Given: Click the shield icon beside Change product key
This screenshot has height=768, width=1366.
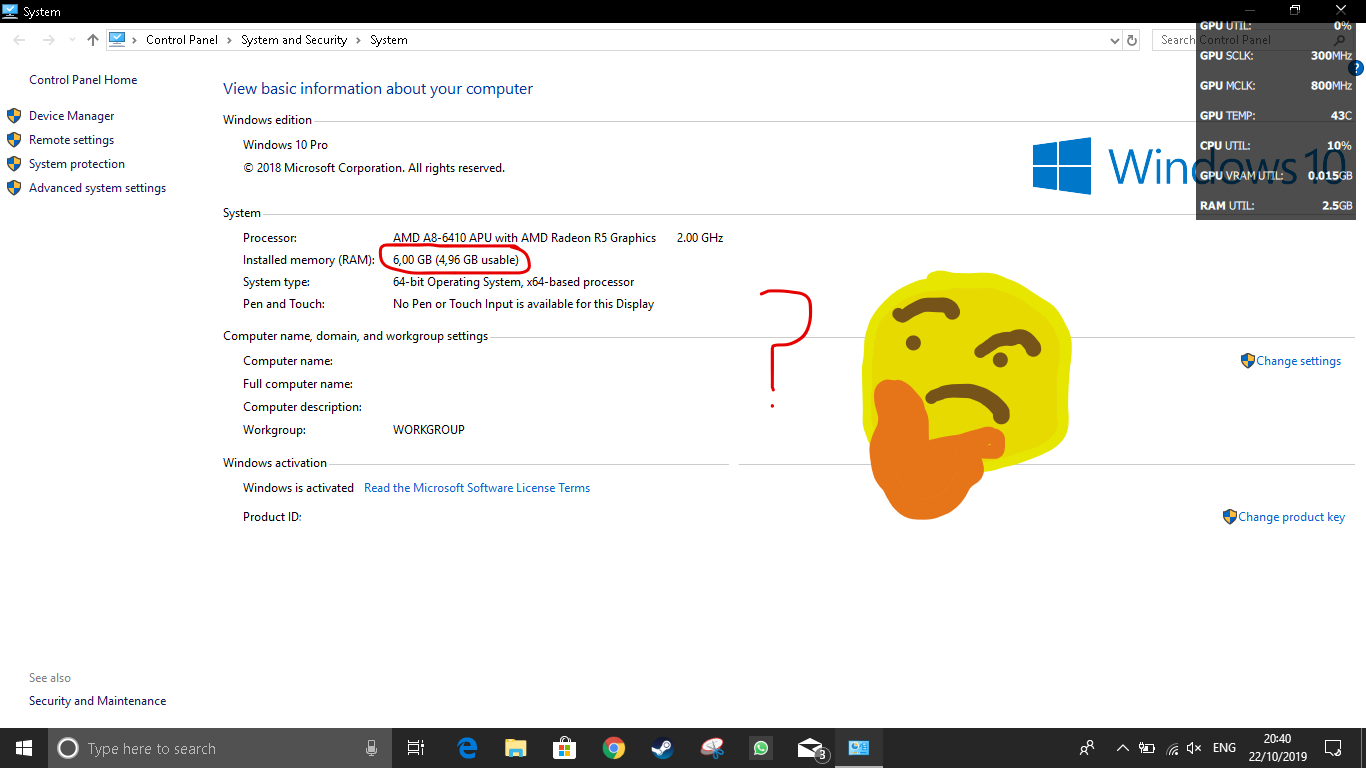Looking at the screenshot, I should [x=1229, y=517].
